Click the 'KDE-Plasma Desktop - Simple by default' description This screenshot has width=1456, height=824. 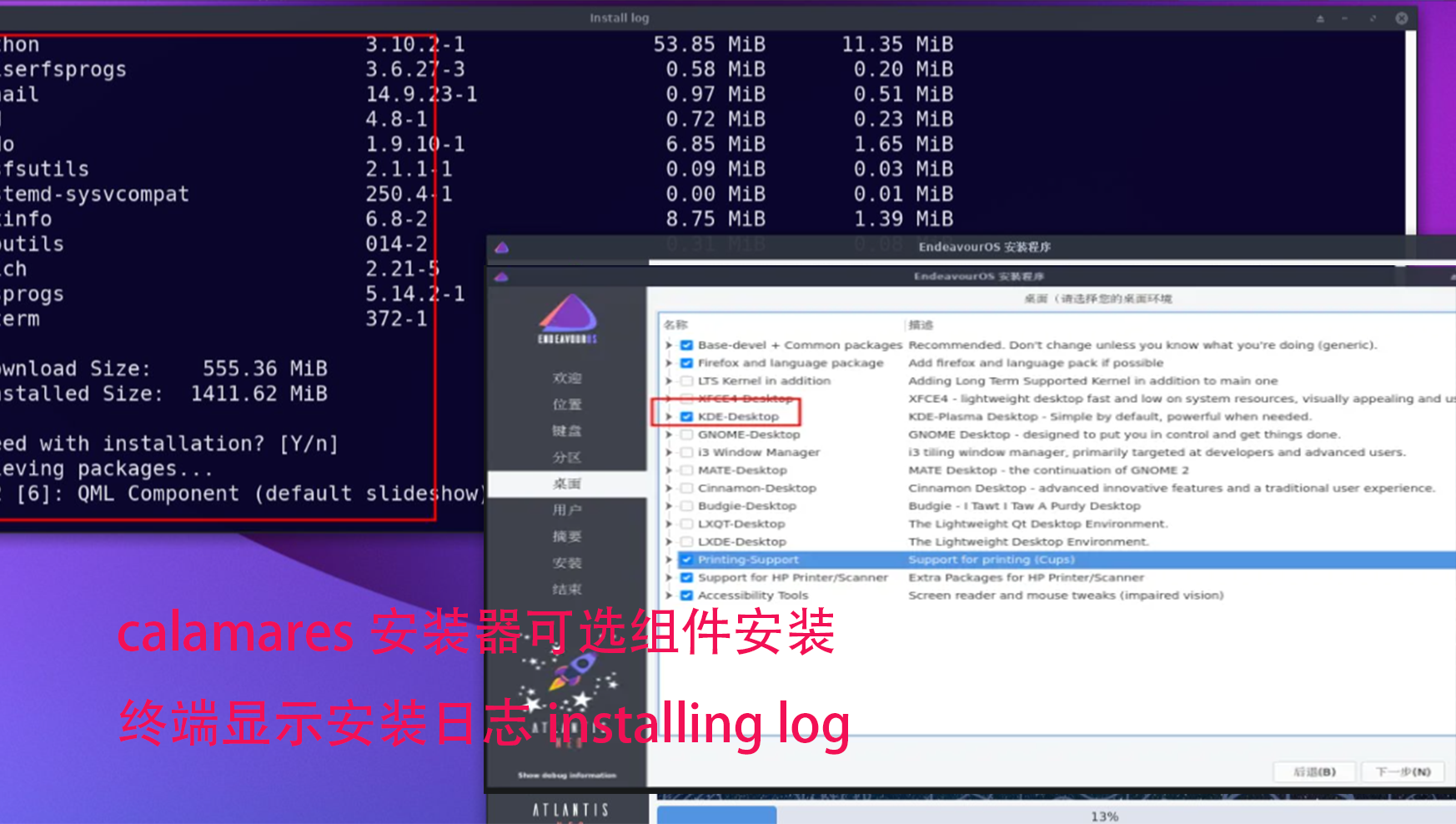pos(1110,417)
